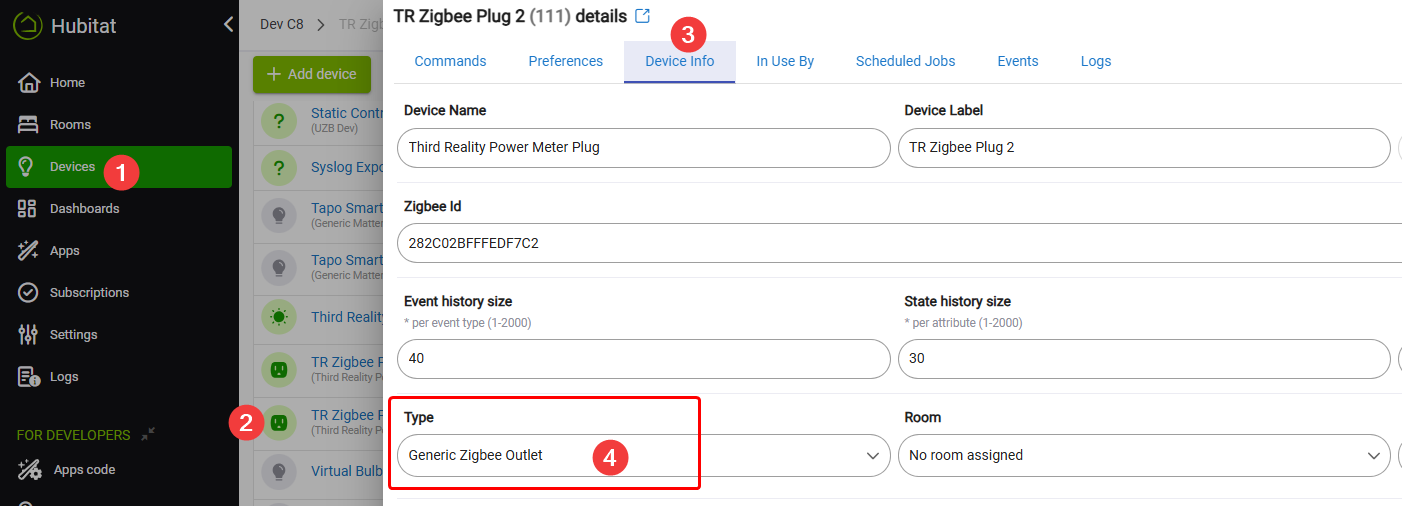Screen dimensions: 1402x506
Task: Click the Apps magic wand icon
Action: pyautogui.click(x=28, y=251)
